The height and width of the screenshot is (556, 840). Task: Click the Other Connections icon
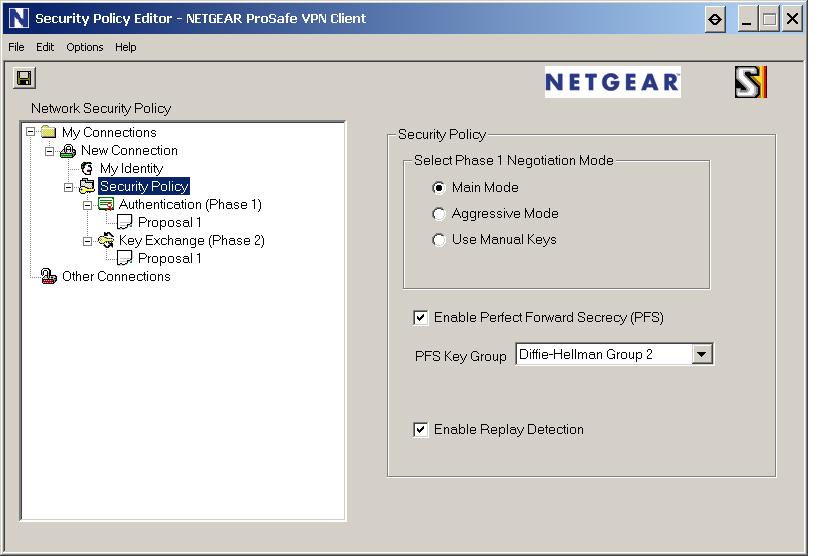[x=49, y=276]
